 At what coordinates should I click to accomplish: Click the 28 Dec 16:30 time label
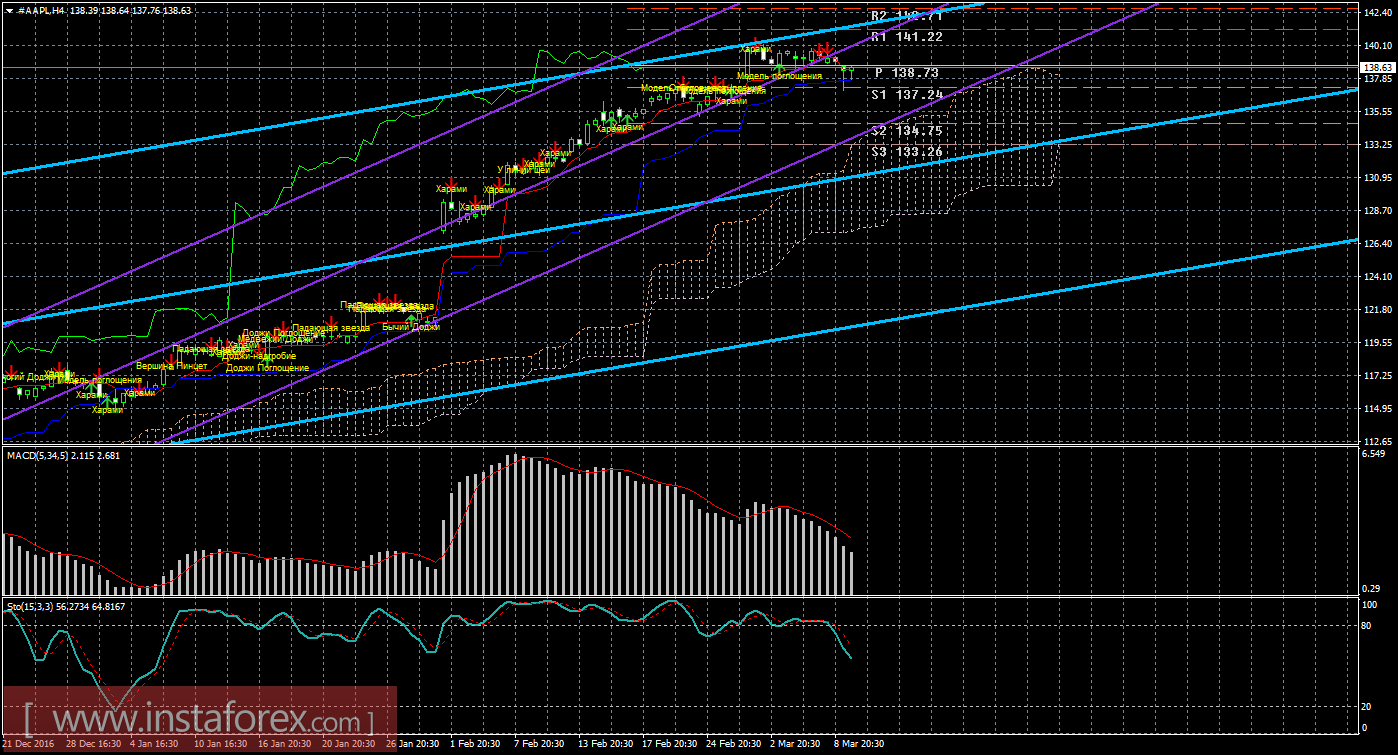tap(94, 744)
